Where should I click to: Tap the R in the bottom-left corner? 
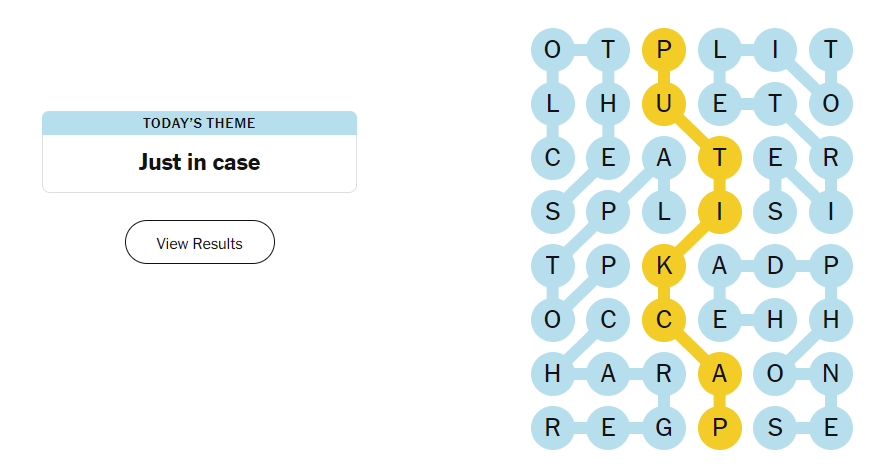click(553, 428)
